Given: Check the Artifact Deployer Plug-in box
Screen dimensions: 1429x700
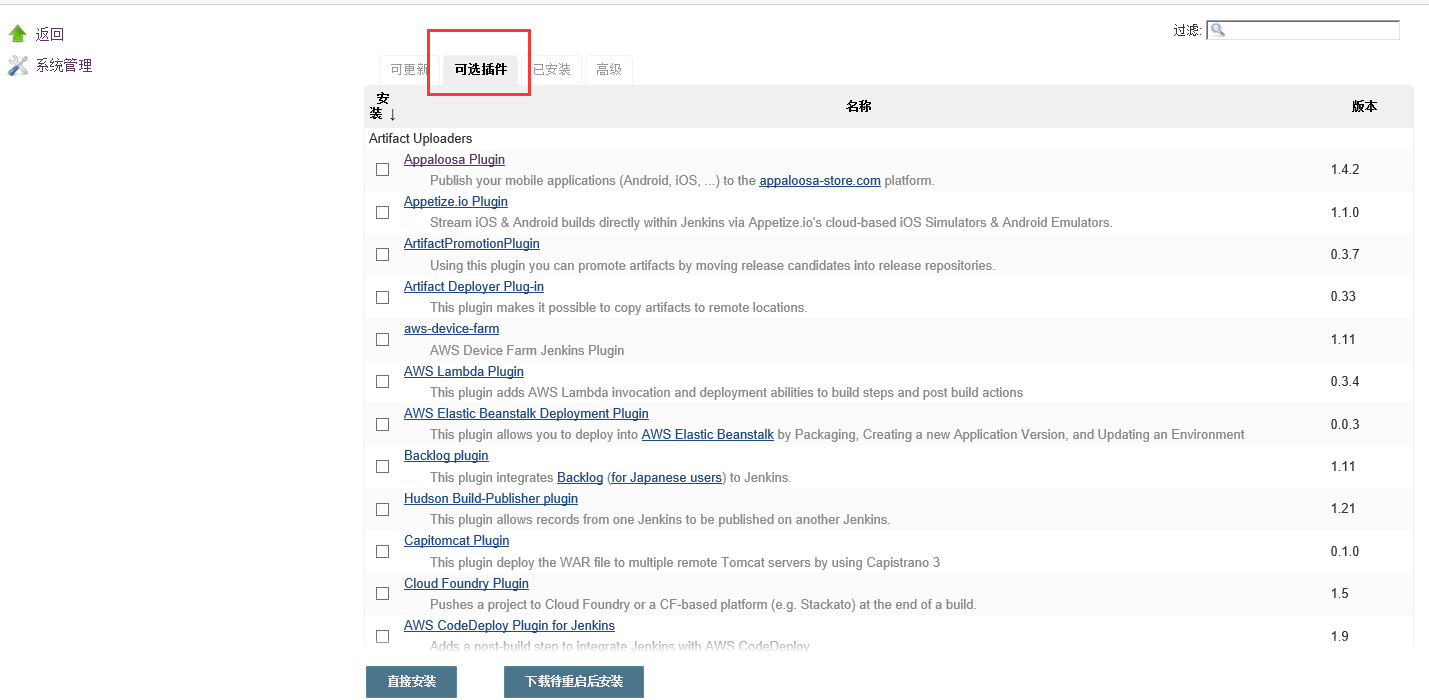Looking at the screenshot, I should (382, 297).
